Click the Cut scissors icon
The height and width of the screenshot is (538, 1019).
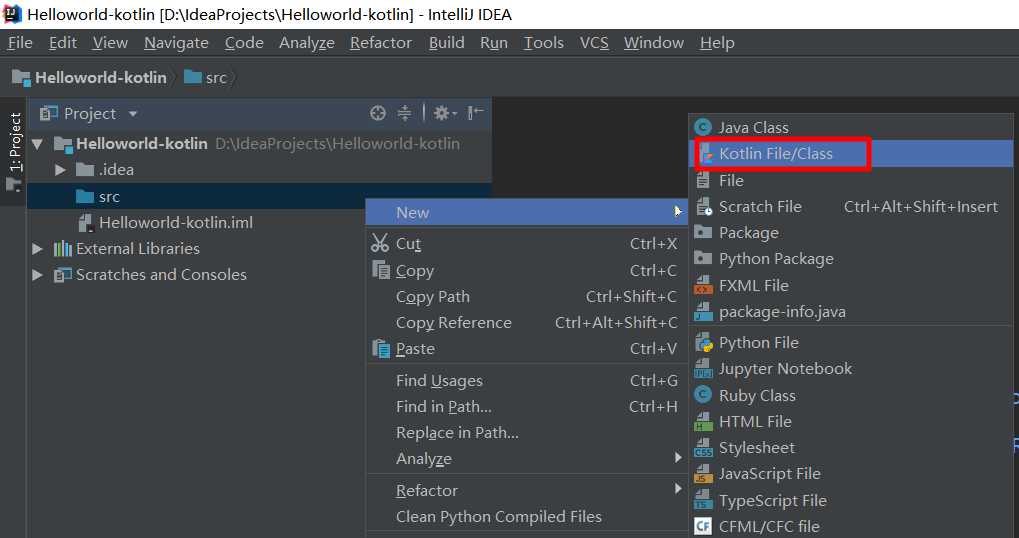click(380, 243)
